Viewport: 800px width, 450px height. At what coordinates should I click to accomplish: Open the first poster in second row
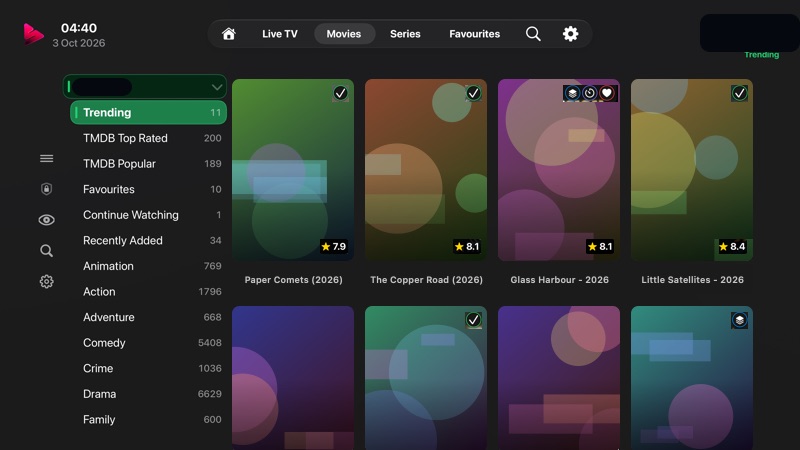pyautogui.click(x=293, y=378)
